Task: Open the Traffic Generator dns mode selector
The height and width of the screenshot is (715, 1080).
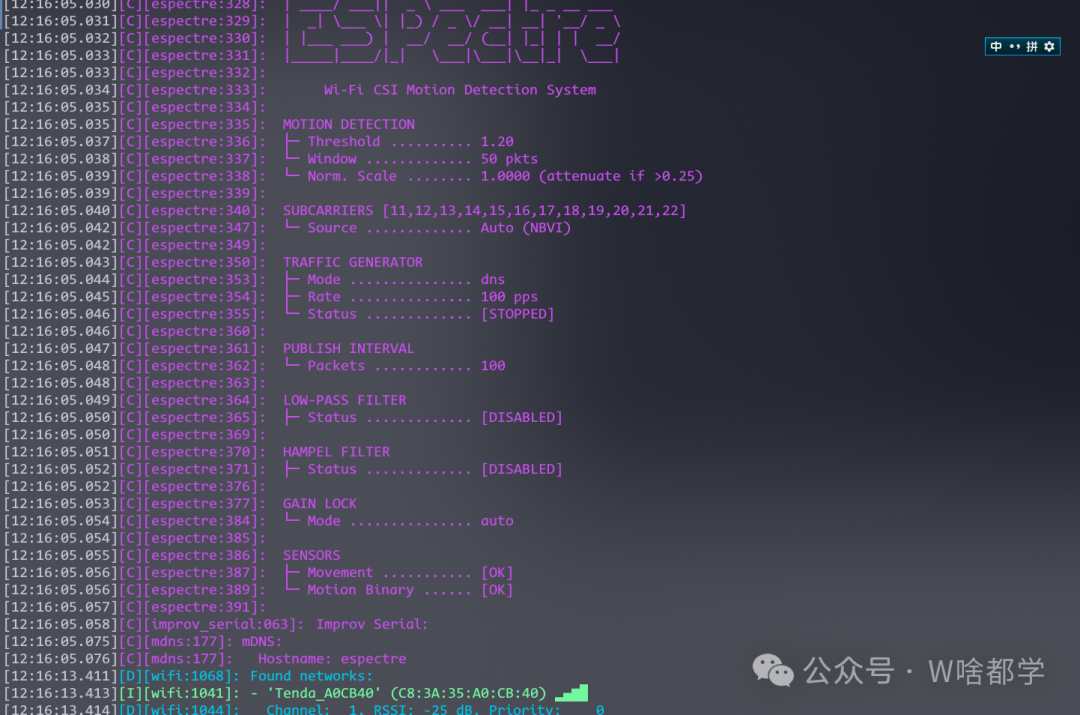Action: coord(492,279)
